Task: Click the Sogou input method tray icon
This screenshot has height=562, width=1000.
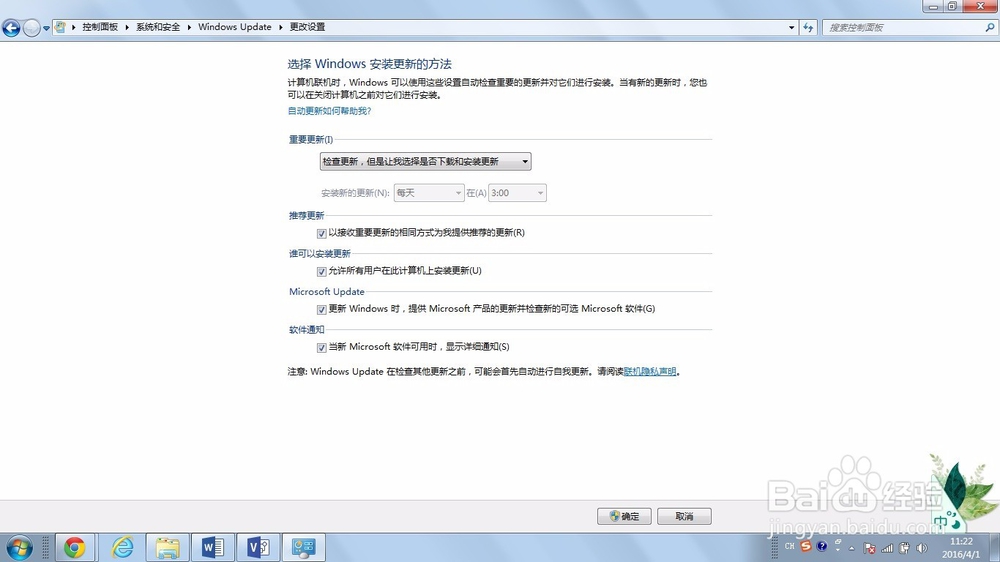Action: click(x=806, y=546)
